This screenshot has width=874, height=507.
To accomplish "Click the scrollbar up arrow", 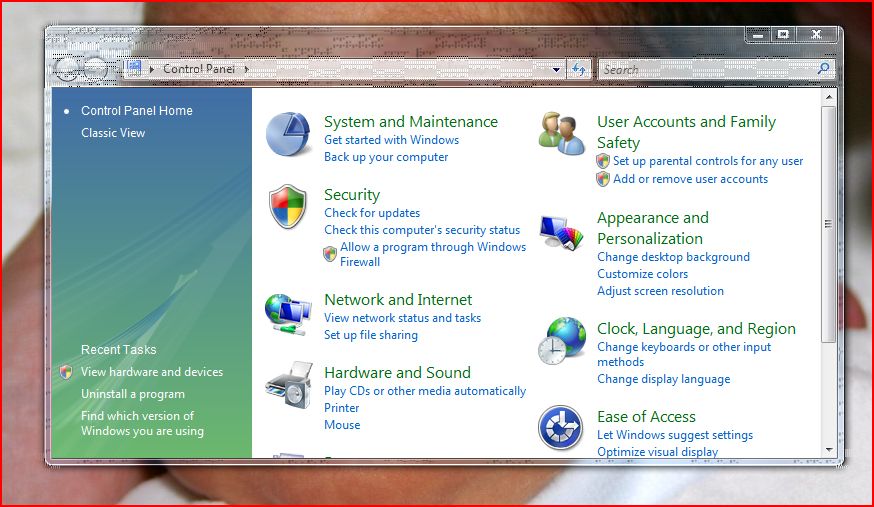I will point(829,97).
